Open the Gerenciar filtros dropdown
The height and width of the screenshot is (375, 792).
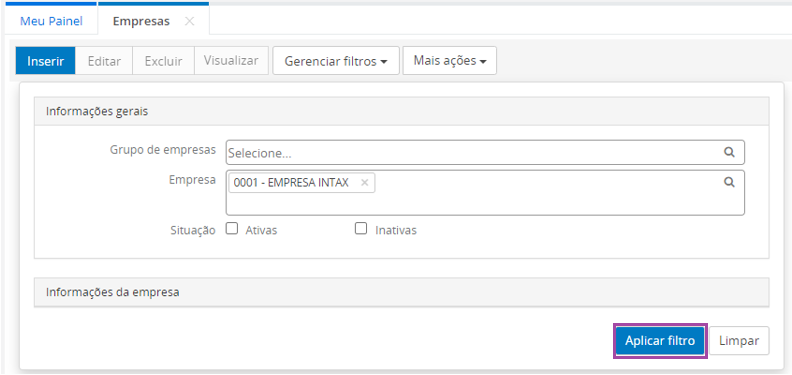coord(336,61)
